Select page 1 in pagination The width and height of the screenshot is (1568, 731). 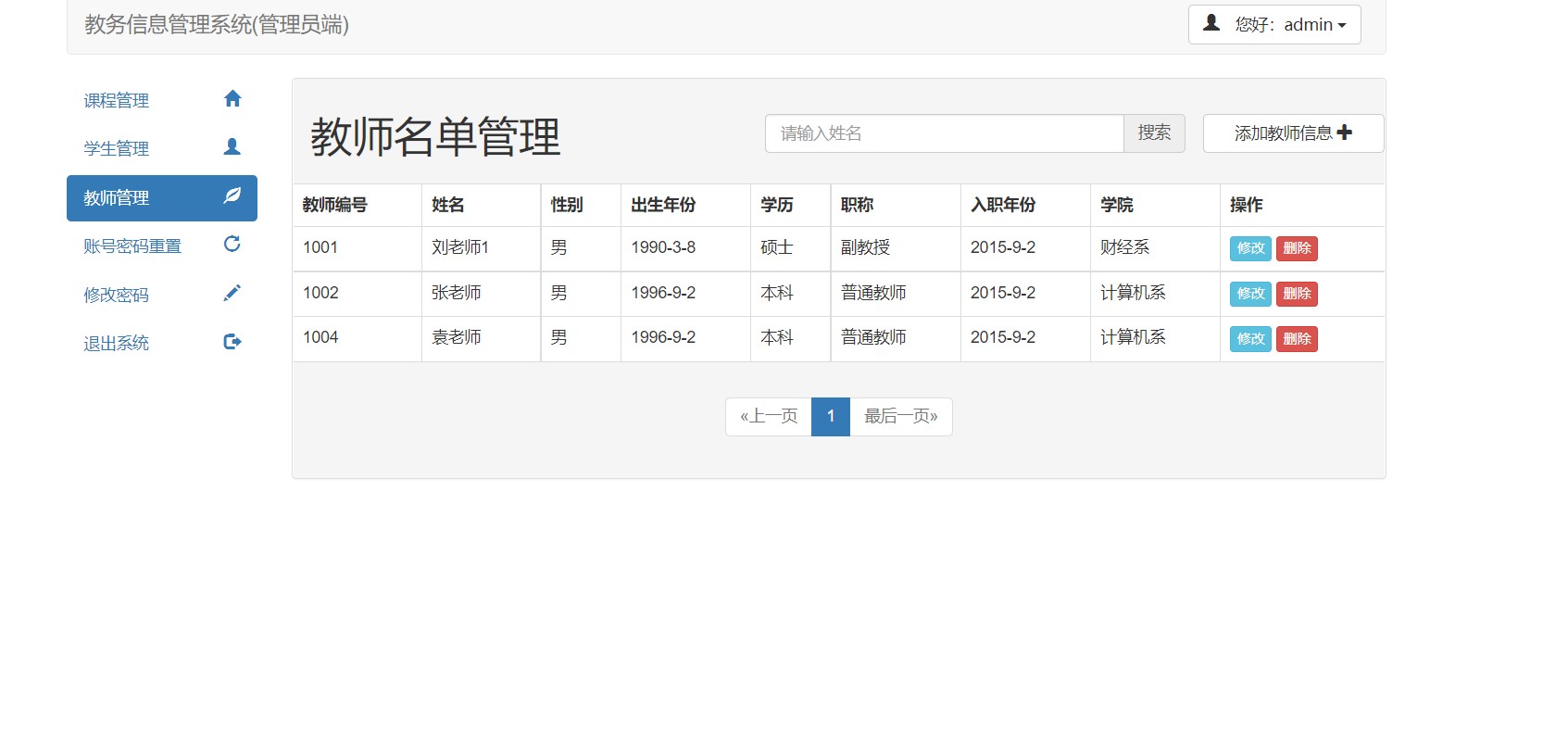coord(831,417)
